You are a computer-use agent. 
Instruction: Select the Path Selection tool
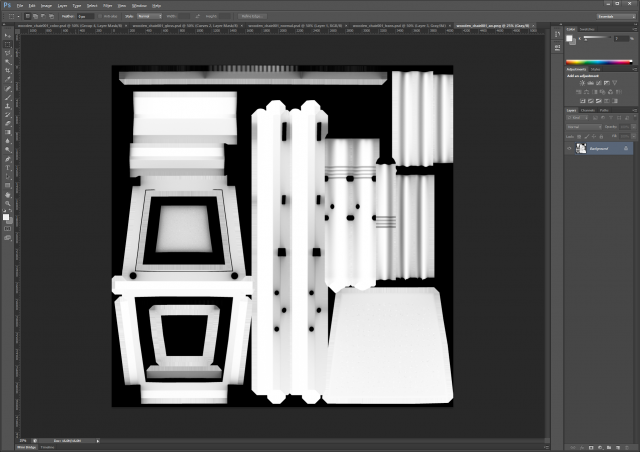[x=7, y=177]
